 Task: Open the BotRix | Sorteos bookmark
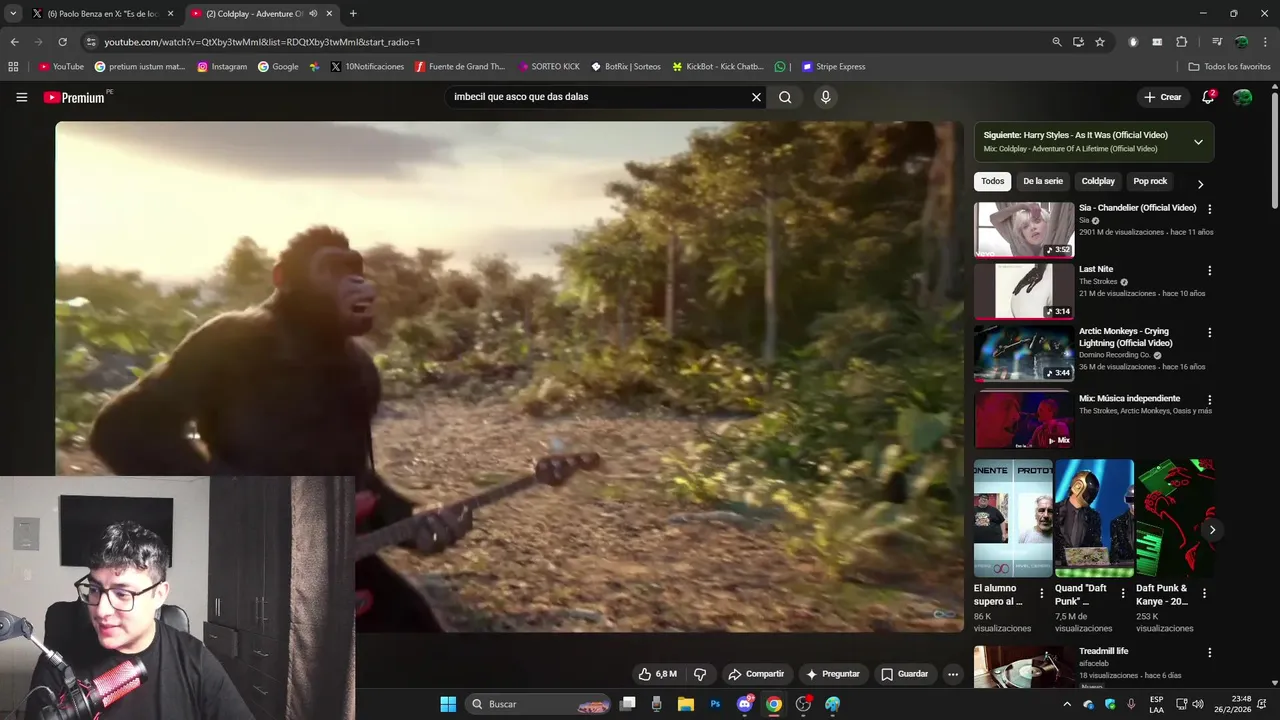click(625, 67)
